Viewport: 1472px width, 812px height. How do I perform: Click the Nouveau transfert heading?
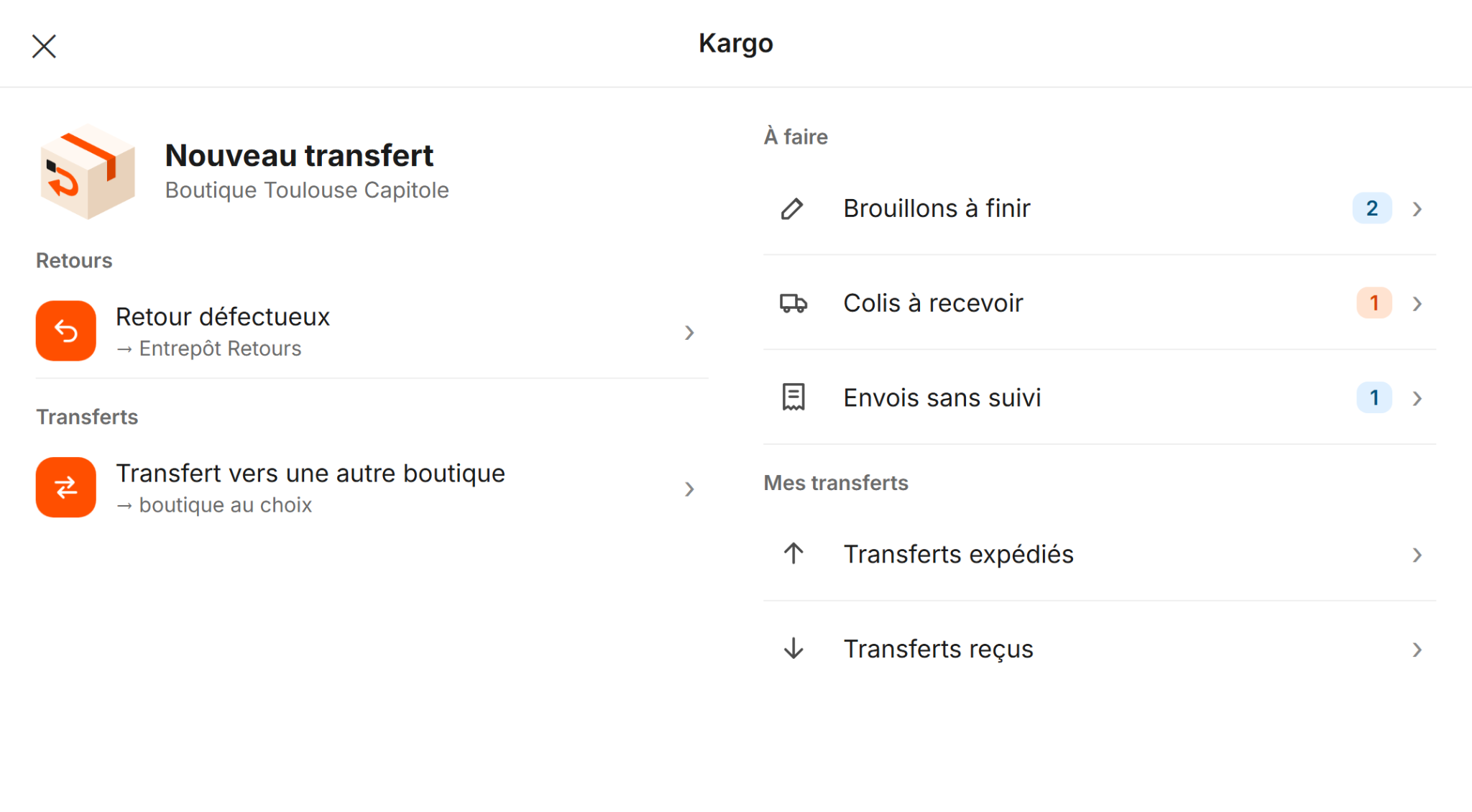299,155
